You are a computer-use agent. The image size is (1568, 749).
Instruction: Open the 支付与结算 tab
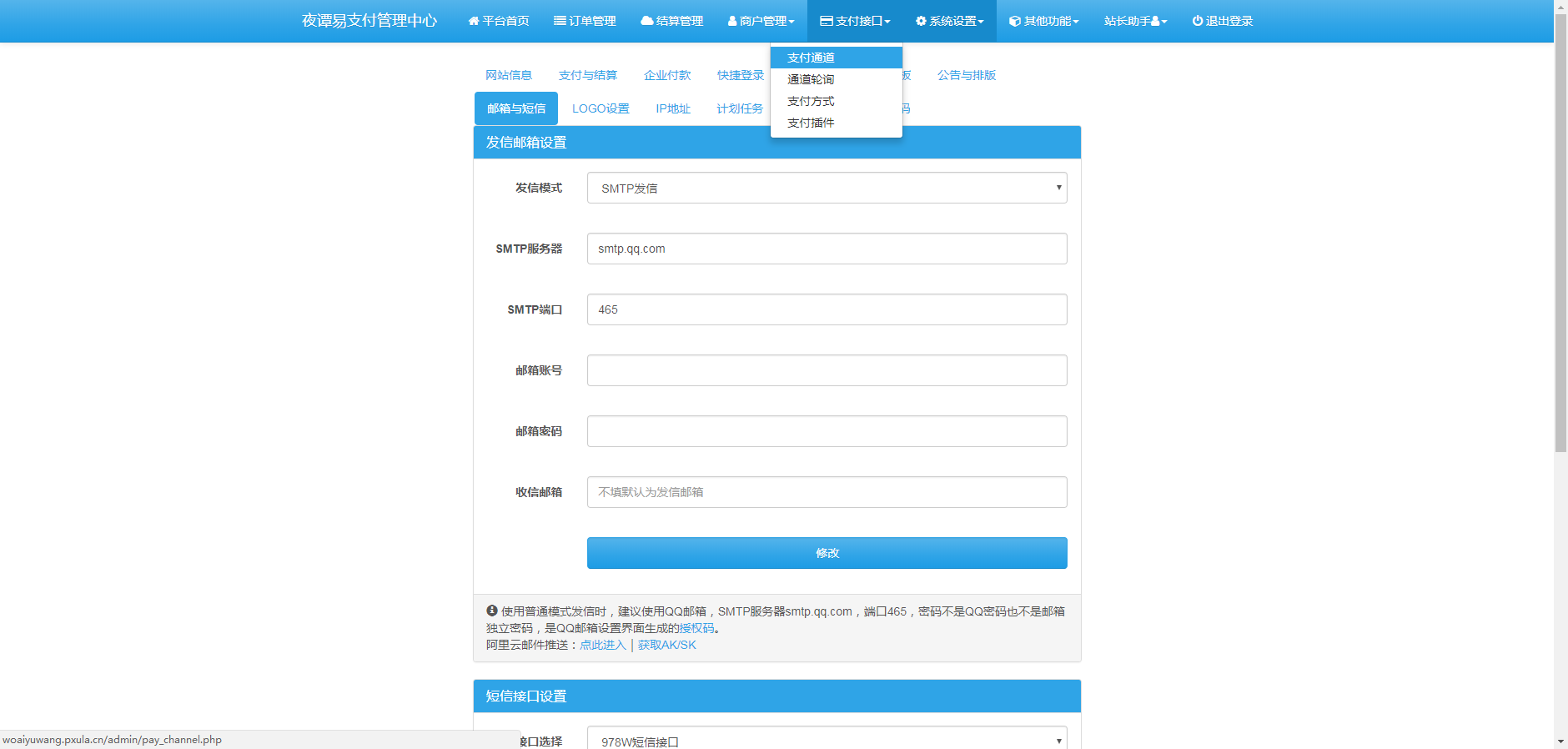point(588,75)
